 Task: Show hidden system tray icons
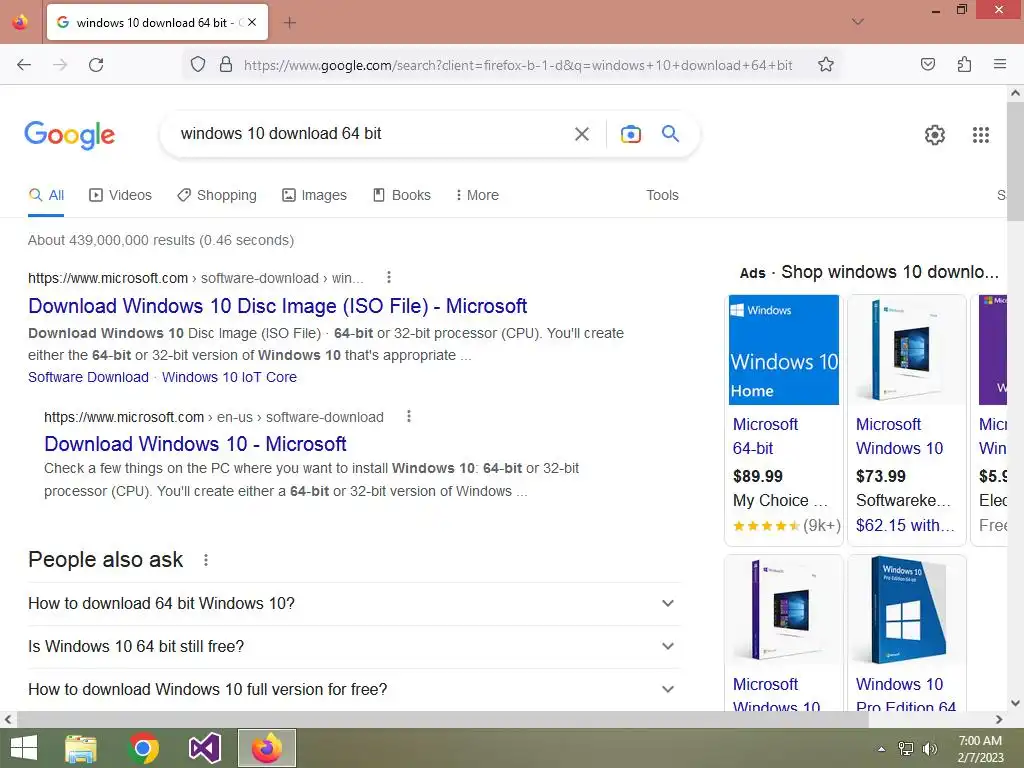(x=882, y=749)
